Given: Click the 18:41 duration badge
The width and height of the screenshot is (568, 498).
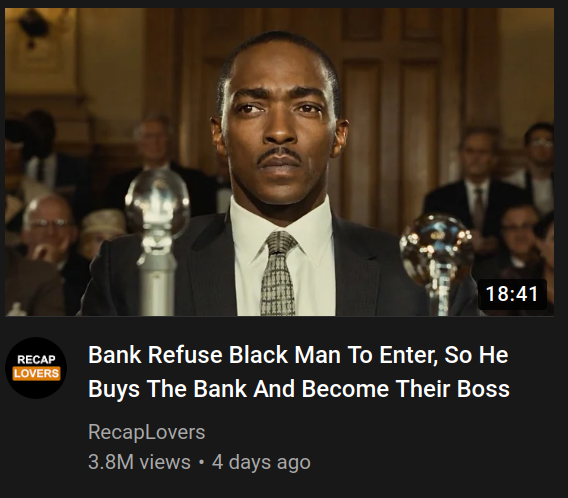Looking at the screenshot, I should 512,294.
